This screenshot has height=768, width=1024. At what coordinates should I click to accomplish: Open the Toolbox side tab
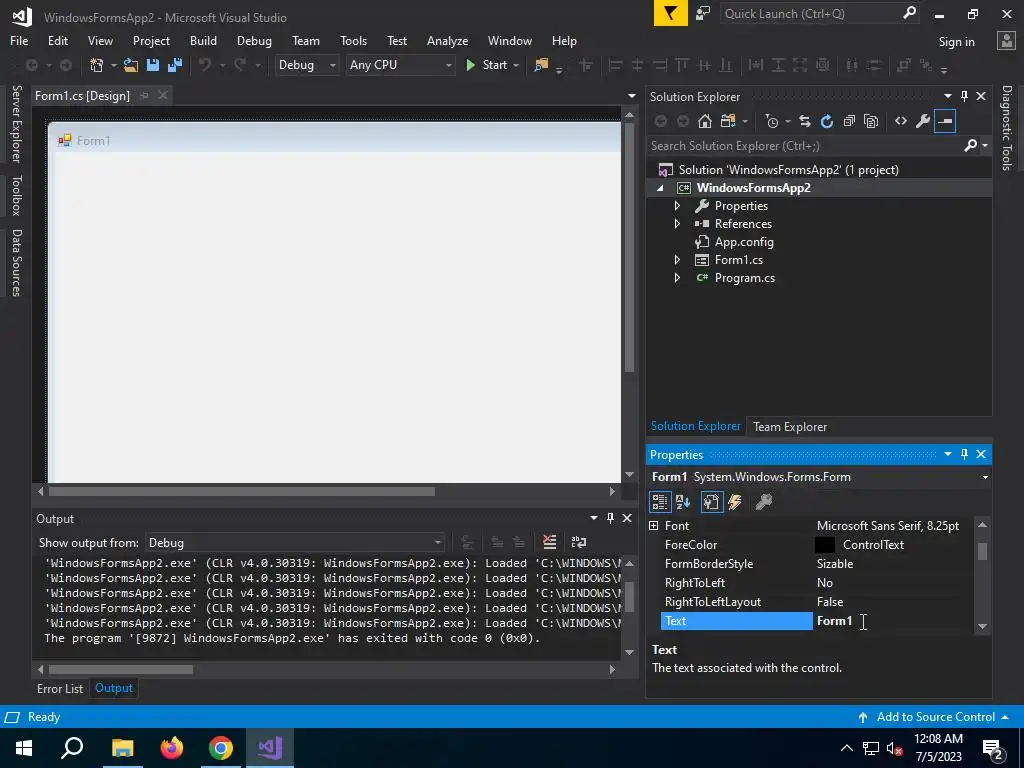tap(17, 195)
